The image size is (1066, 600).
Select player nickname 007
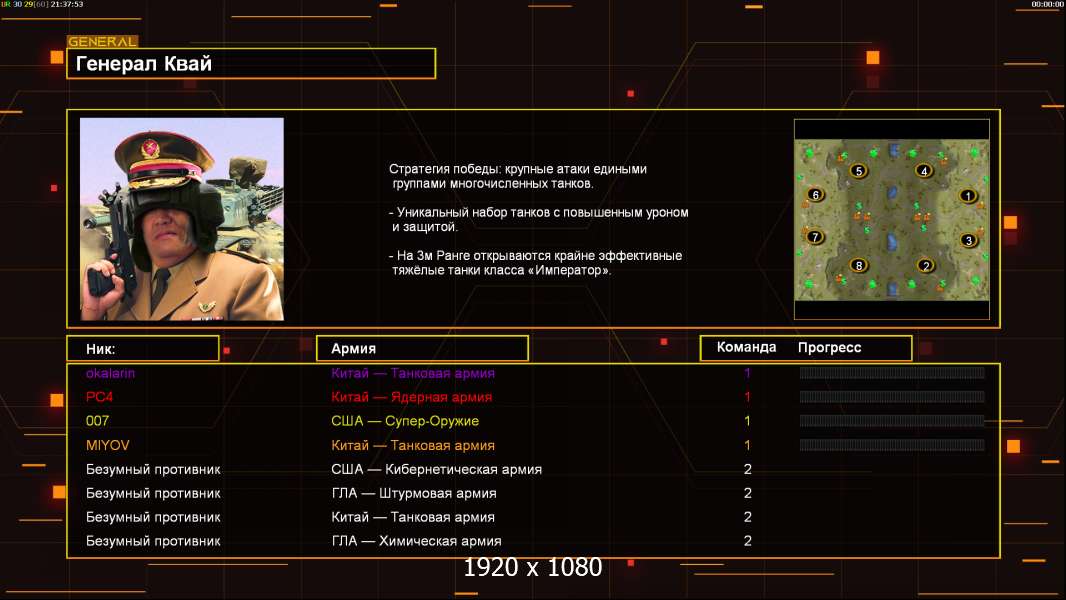point(97,421)
